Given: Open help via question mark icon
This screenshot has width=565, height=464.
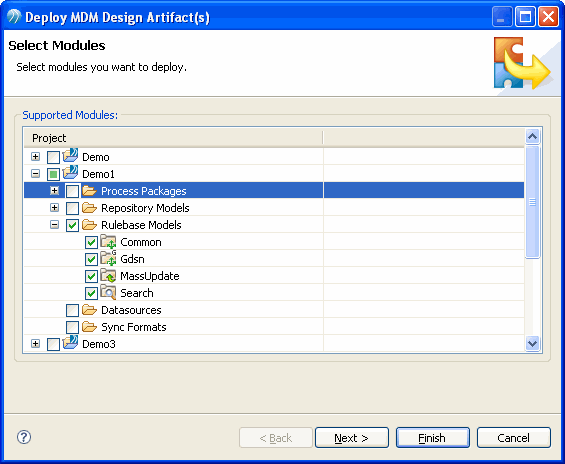Looking at the screenshot, I should [24, 437].
